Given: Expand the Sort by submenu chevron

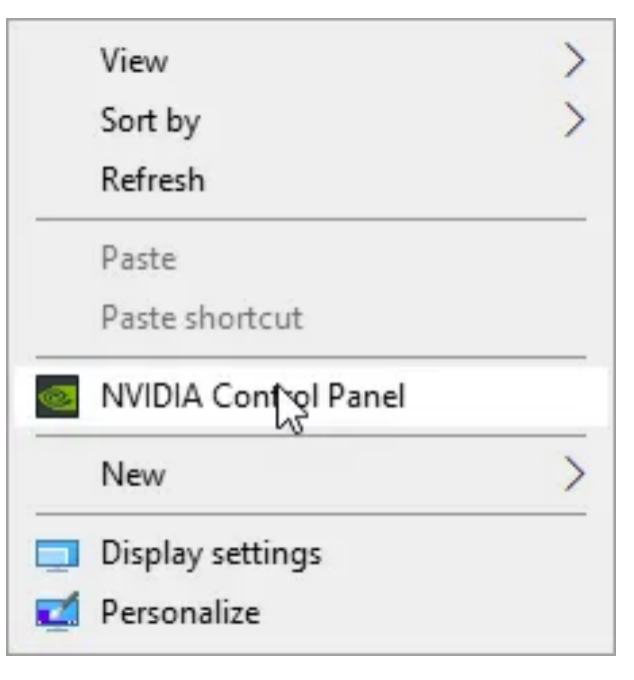Looking at the screenshot, I should point(575,120).
